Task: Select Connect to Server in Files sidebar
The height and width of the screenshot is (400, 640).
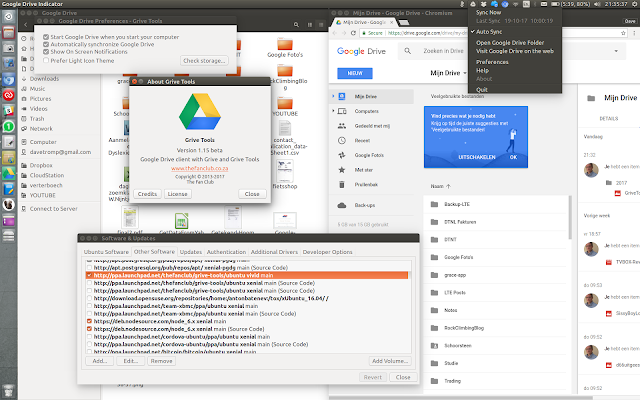Action: click(x=53, y=209)
